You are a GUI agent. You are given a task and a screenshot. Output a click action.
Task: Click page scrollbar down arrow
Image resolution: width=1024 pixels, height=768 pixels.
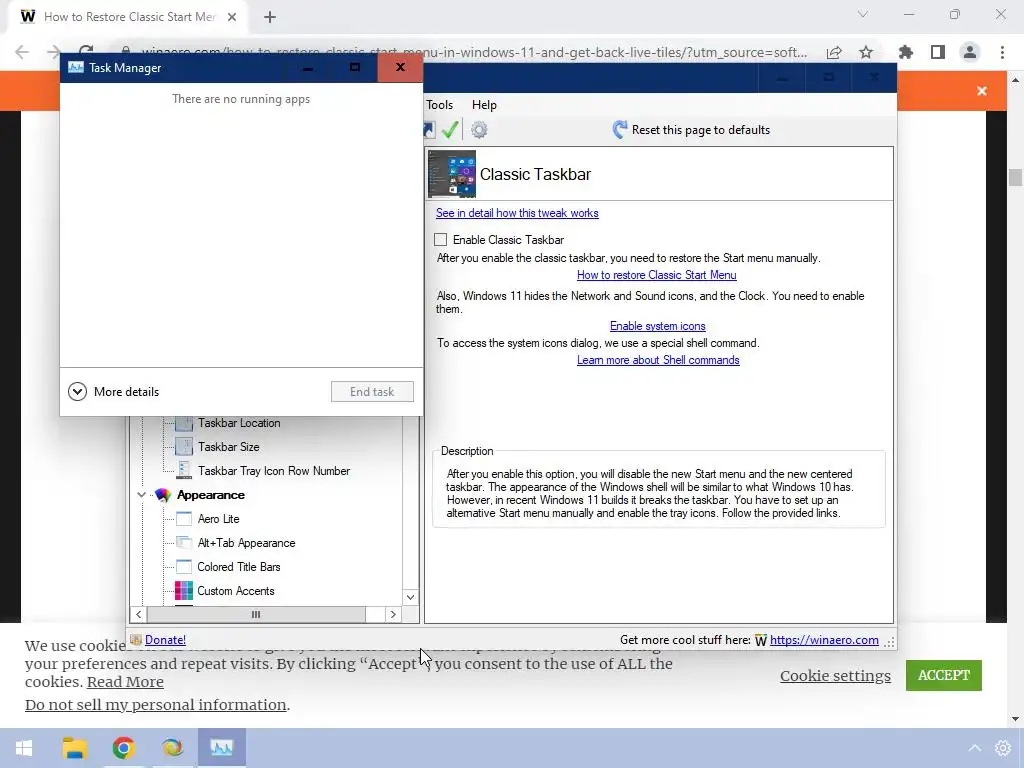(x=1015, y=719)
